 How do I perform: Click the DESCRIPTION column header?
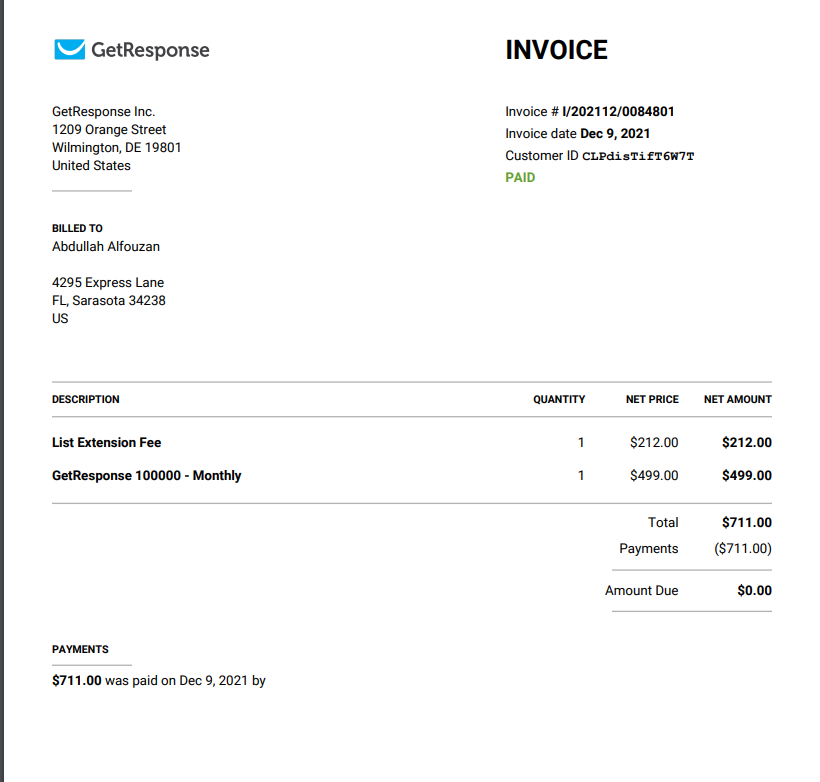[x=85, y=399]
